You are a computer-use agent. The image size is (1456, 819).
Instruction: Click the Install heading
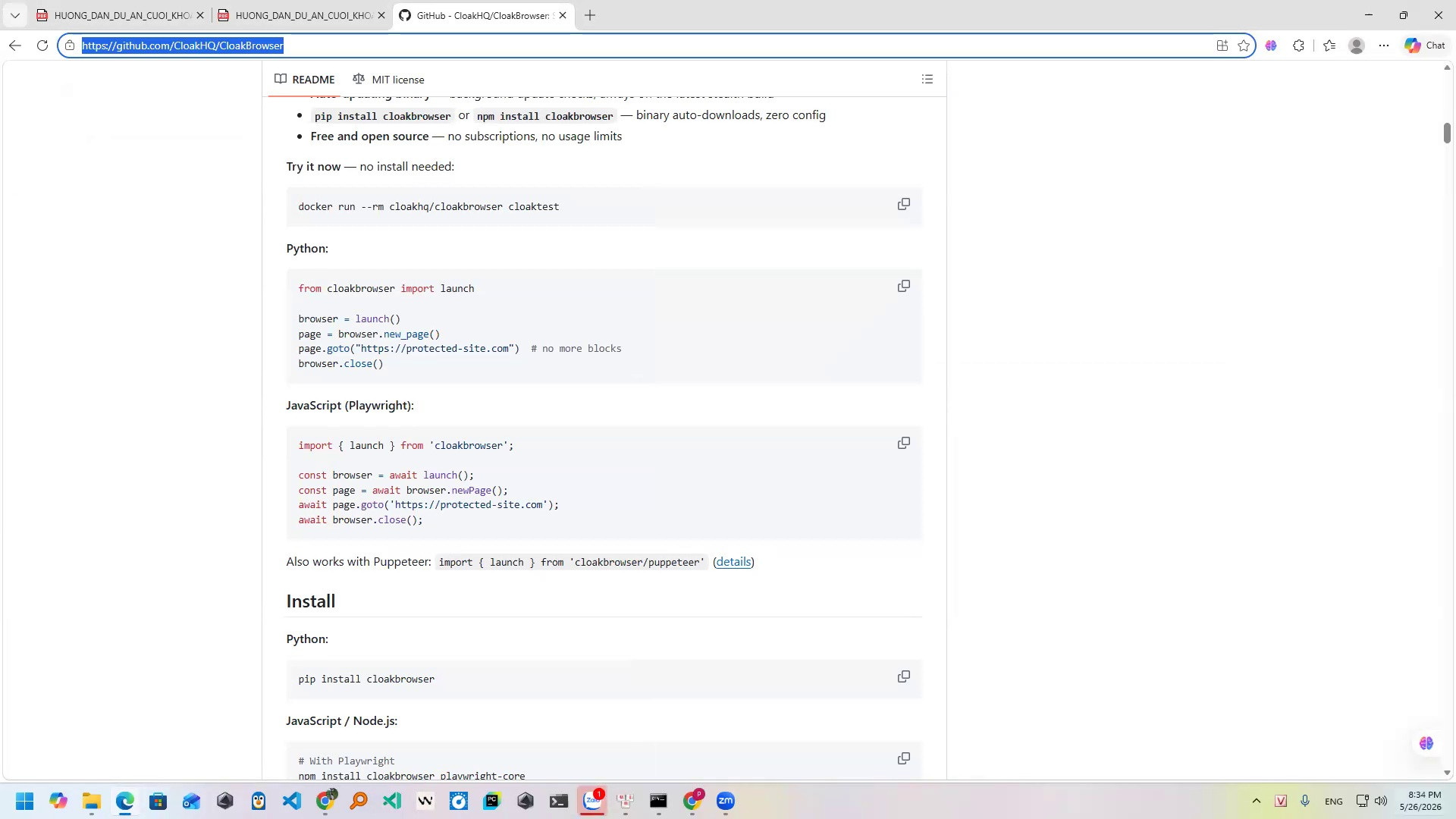(311, 601)
